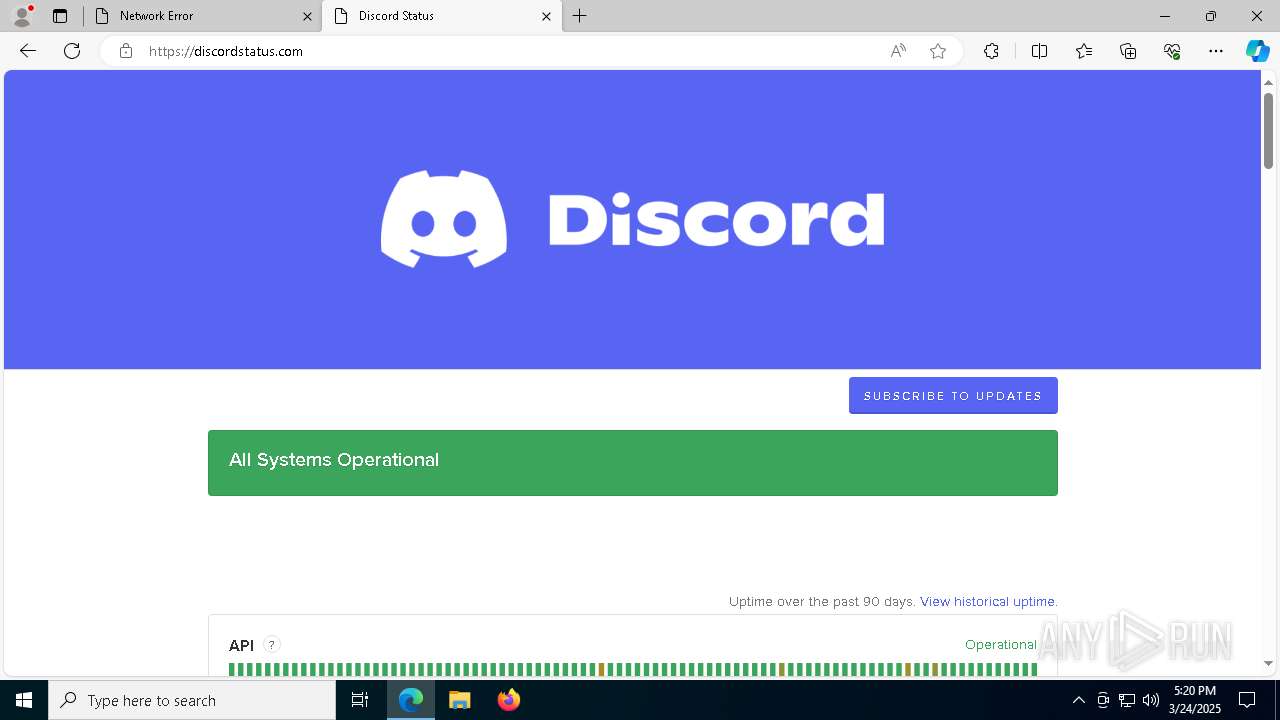Open Task View on taskbar
Screen dimensions: 1280x720
coord(360,700)
